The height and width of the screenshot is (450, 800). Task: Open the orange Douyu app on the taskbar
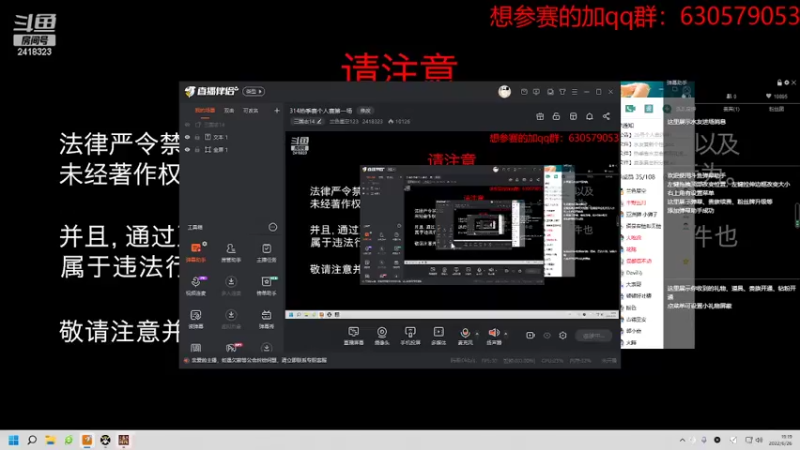[x=87, y=440]
